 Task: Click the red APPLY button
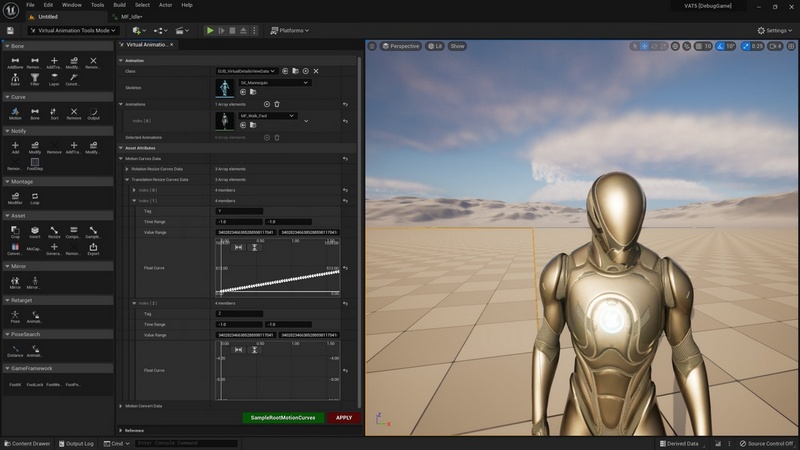344,418
